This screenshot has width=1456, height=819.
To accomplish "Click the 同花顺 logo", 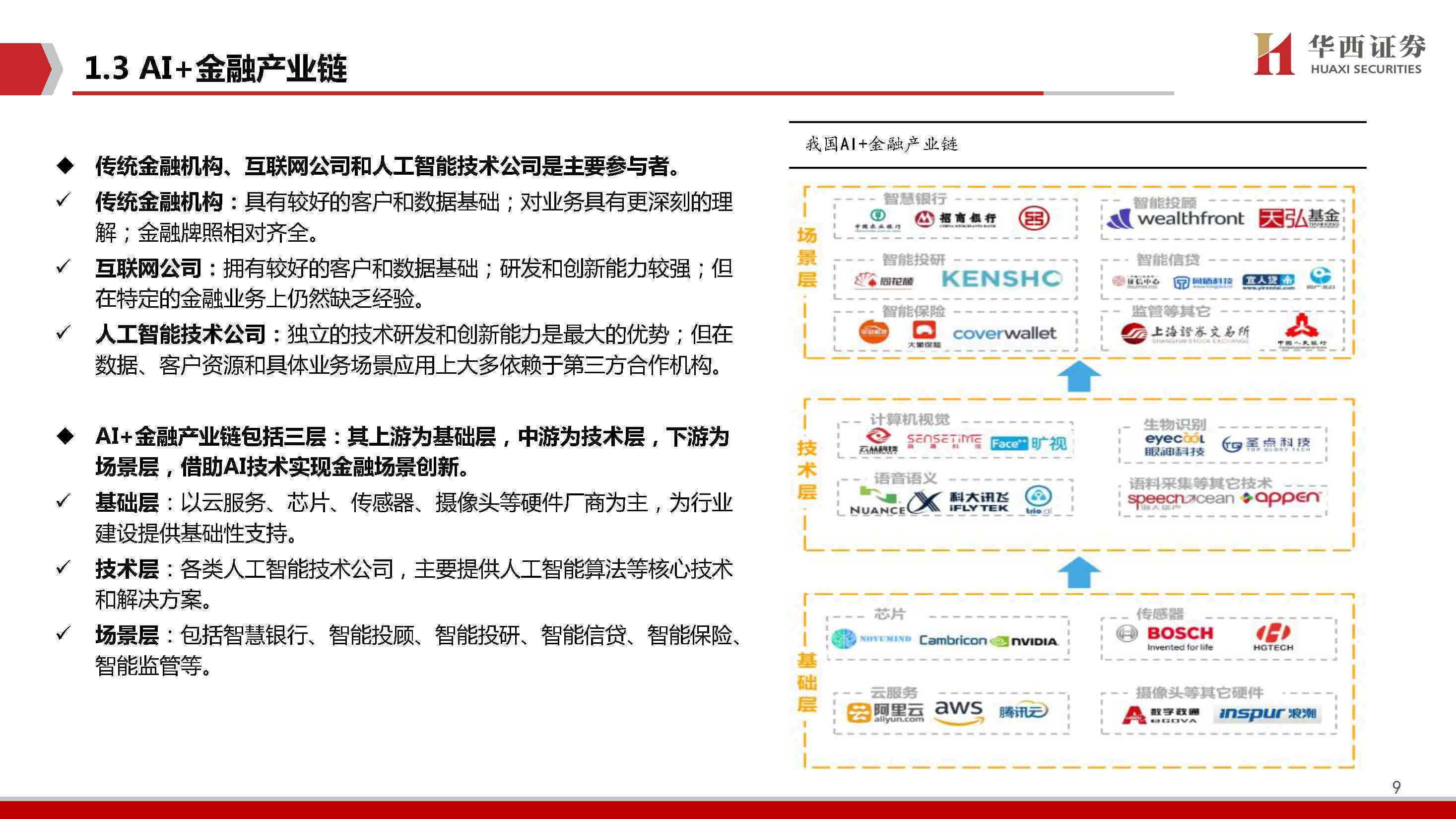I will coord(883,280).
